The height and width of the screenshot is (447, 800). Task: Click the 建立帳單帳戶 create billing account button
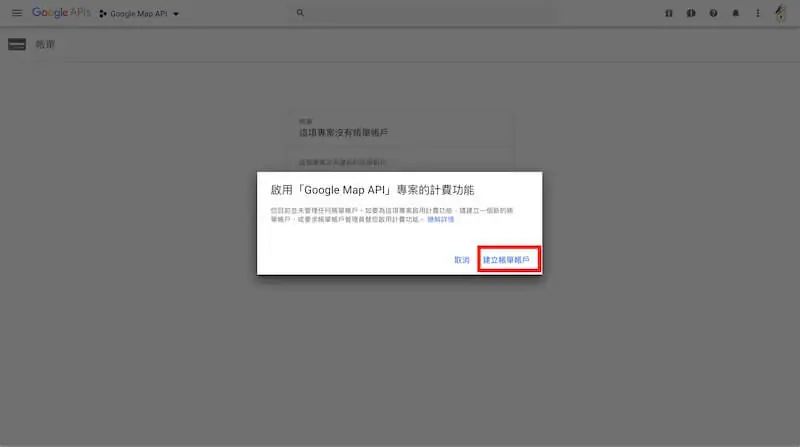507,260
